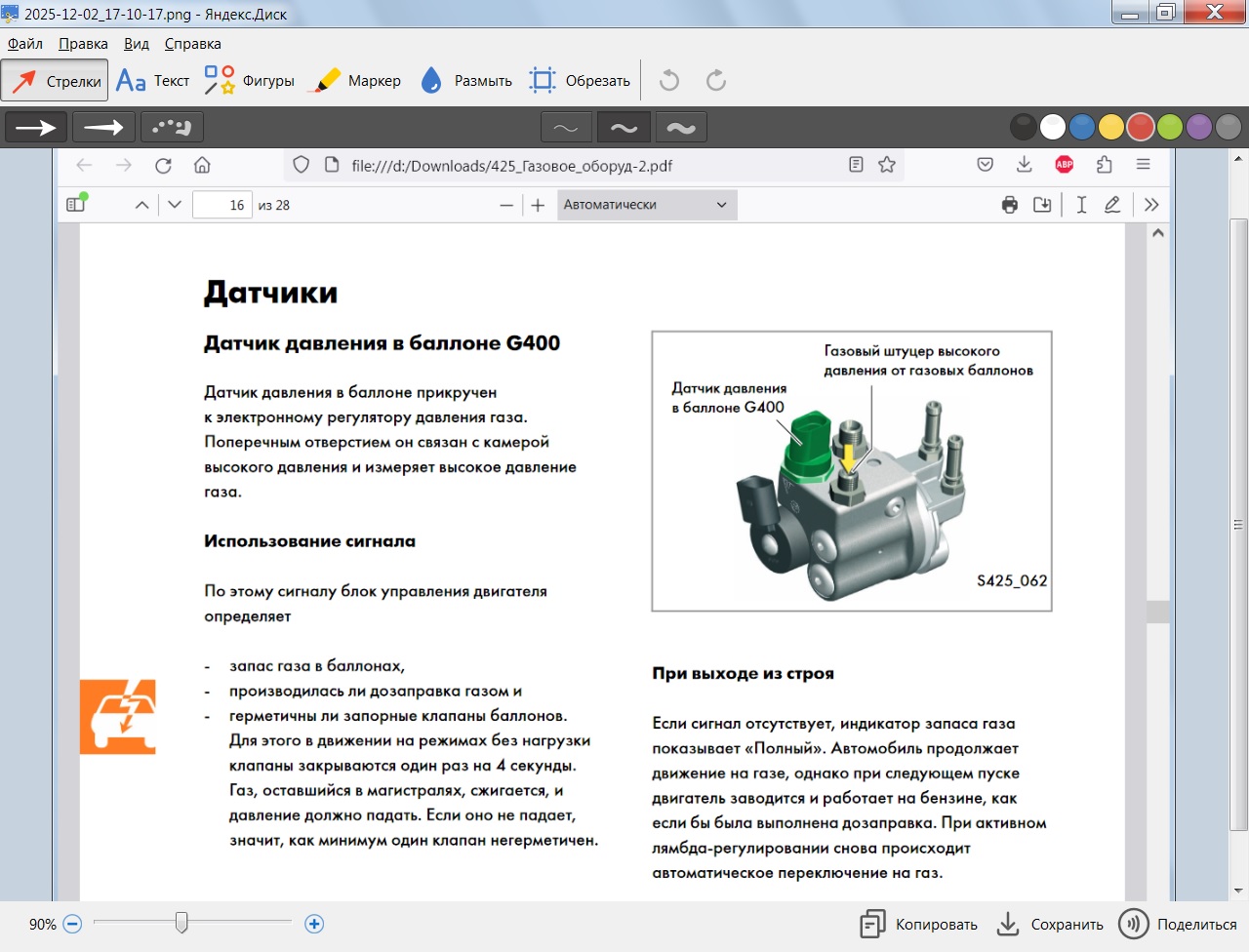Click the redo arrow icon
Image resolution: width=1249 pixels, height=952 pixels.
tap(716, 81)
